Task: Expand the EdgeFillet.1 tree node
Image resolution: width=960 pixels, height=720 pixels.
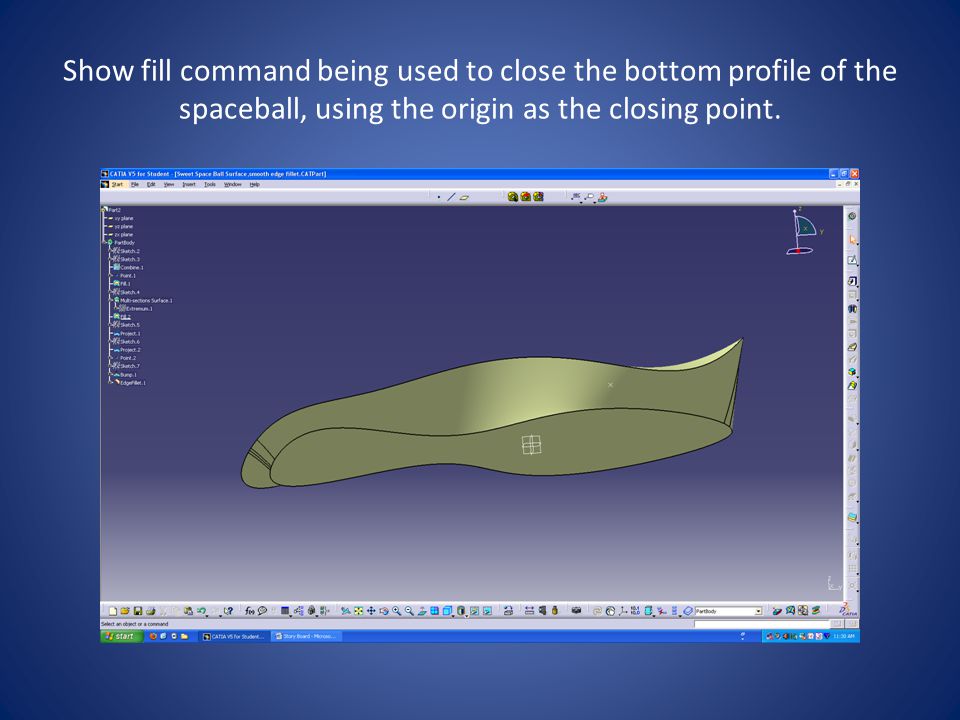Action: [x=111, y=383]
